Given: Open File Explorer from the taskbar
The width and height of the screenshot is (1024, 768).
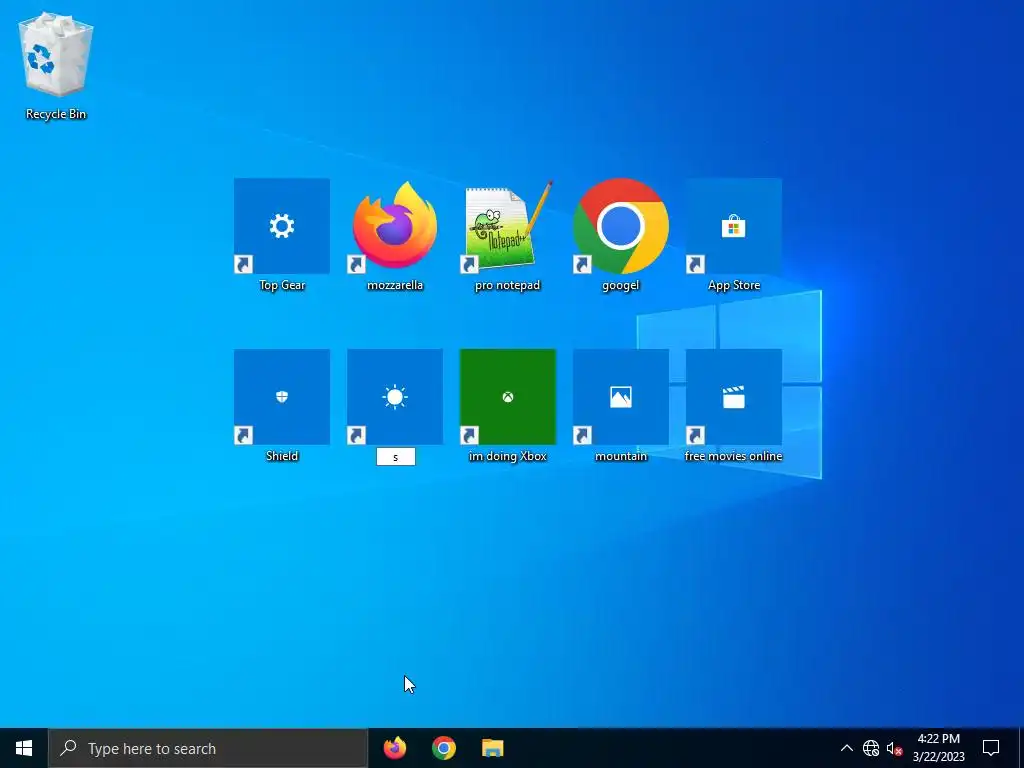Looking at the screenshot, I should click(x=492, y=748).
